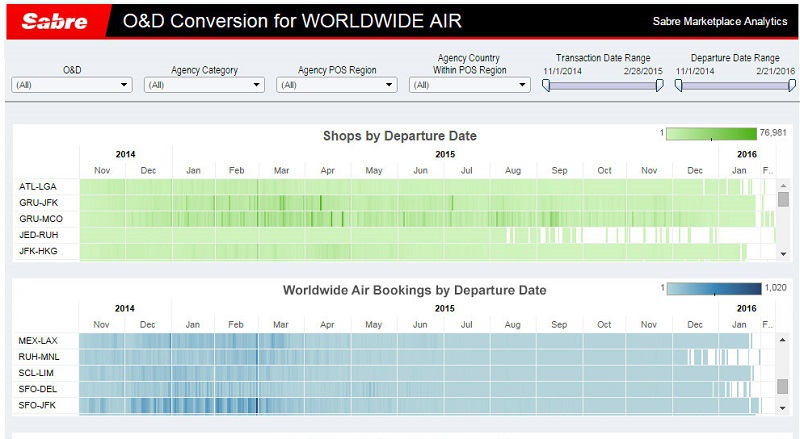Image resolution: width=800 pixels, height=439 pixels.
Task: Click down arrow of Bookings chart scrollbar
Action: coord(783,408)
